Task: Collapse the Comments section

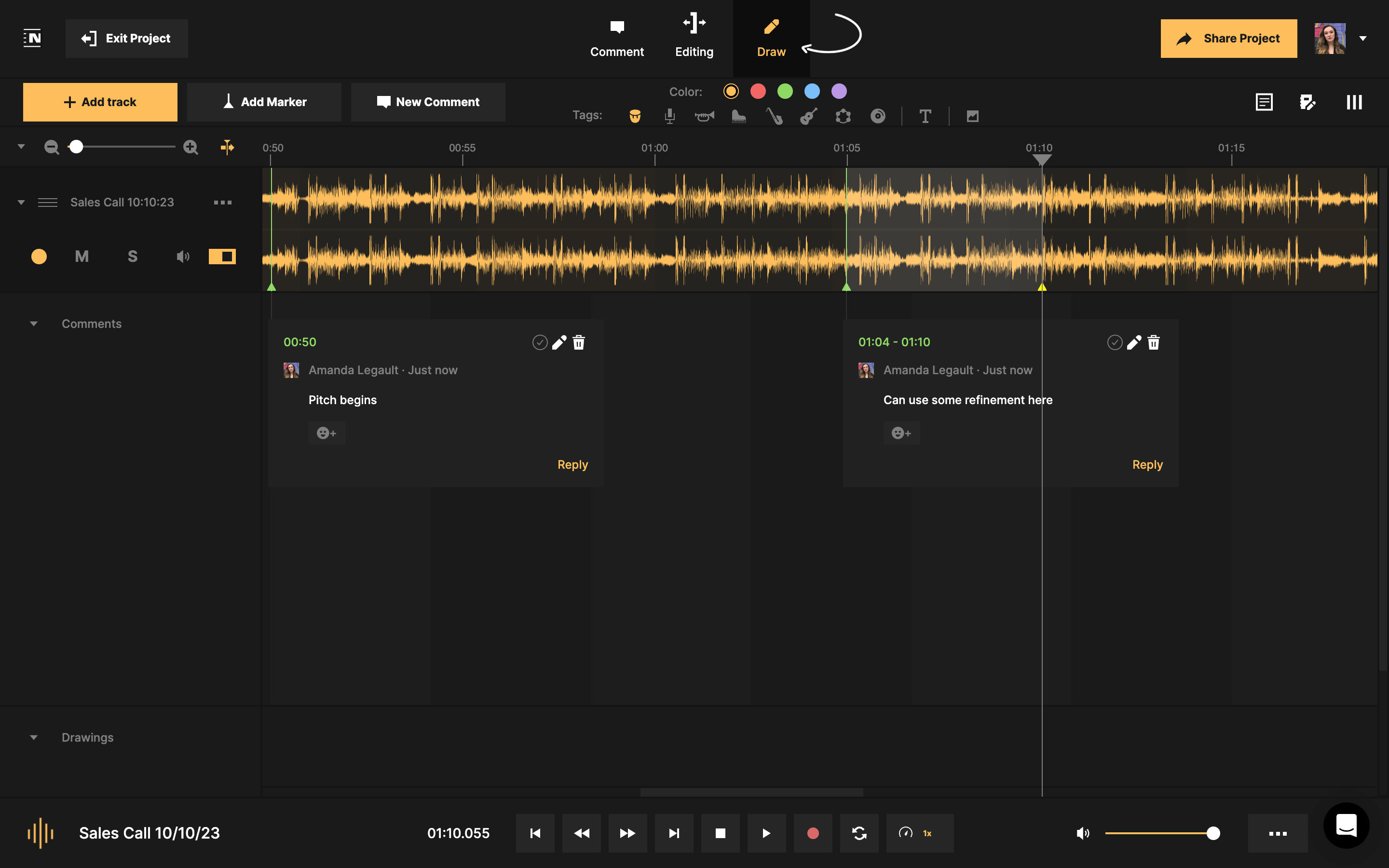Action: [x=33, y=323]
